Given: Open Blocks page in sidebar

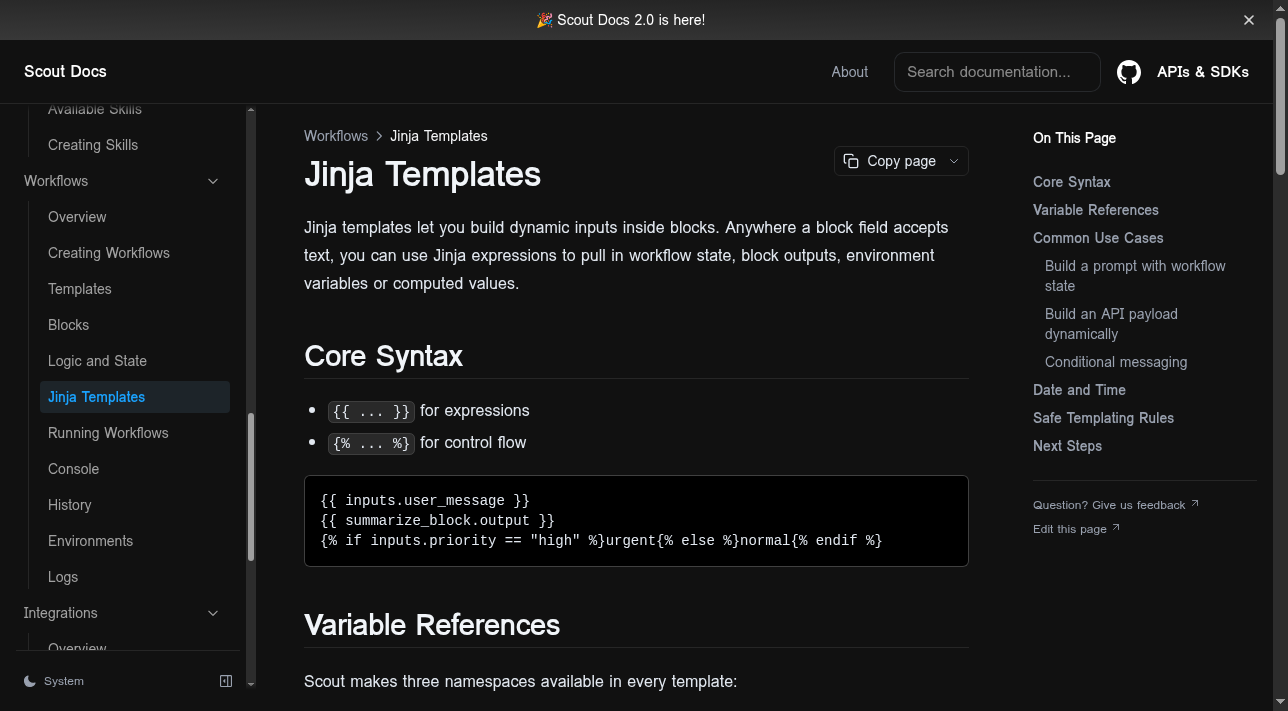Looking at the screenshot, I should click(x=68, y=325).
